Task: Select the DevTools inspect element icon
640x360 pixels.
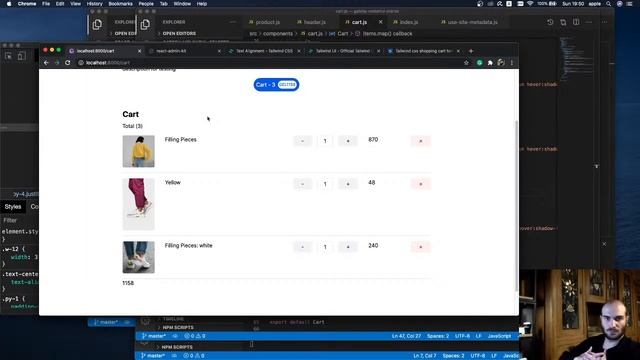Action: click(9, 56)
